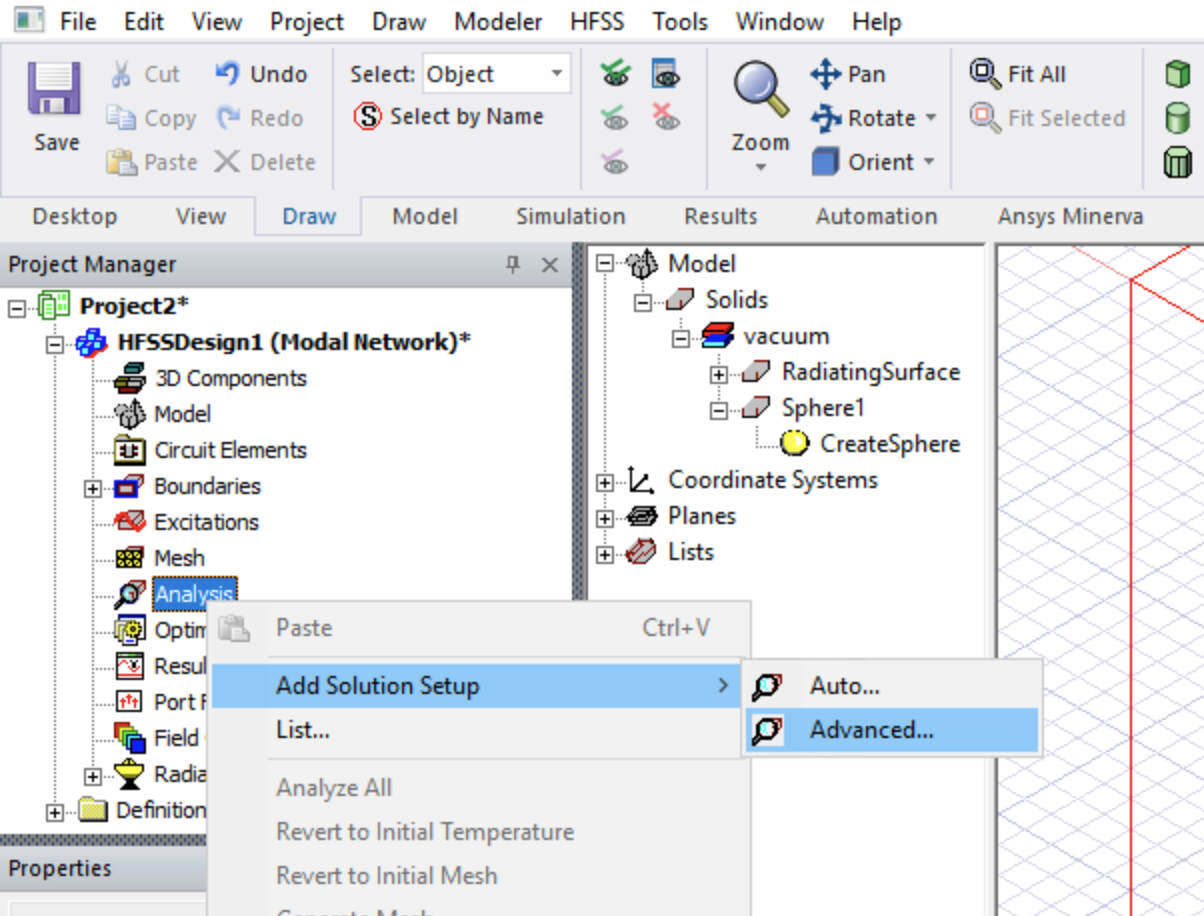Click the 3D Components tree icon
Screen dimensions: 1204x916
click(x=130, y=378)
